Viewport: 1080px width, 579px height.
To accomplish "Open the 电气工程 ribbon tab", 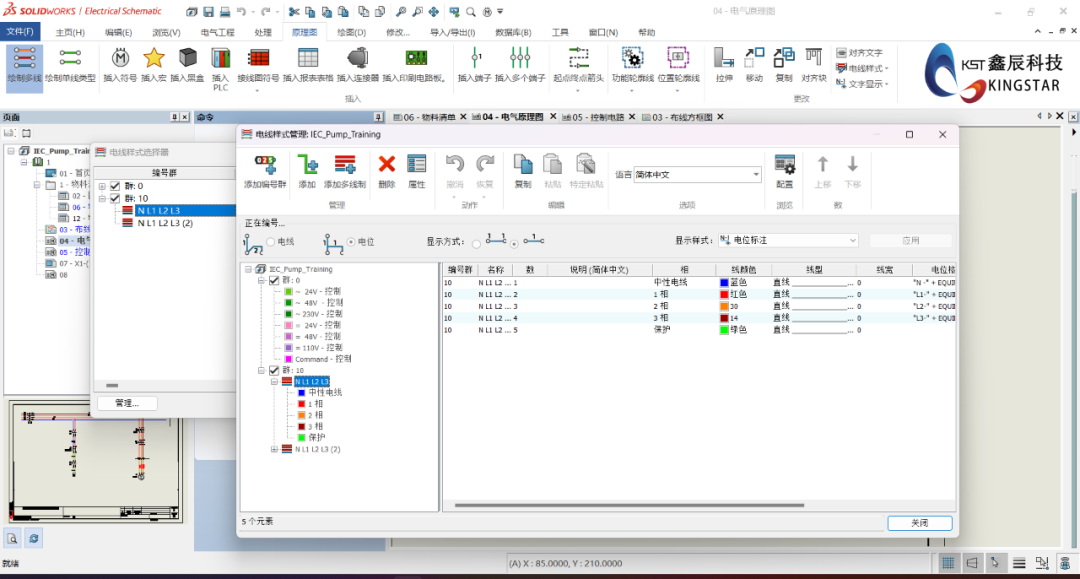I will (218, 32).
